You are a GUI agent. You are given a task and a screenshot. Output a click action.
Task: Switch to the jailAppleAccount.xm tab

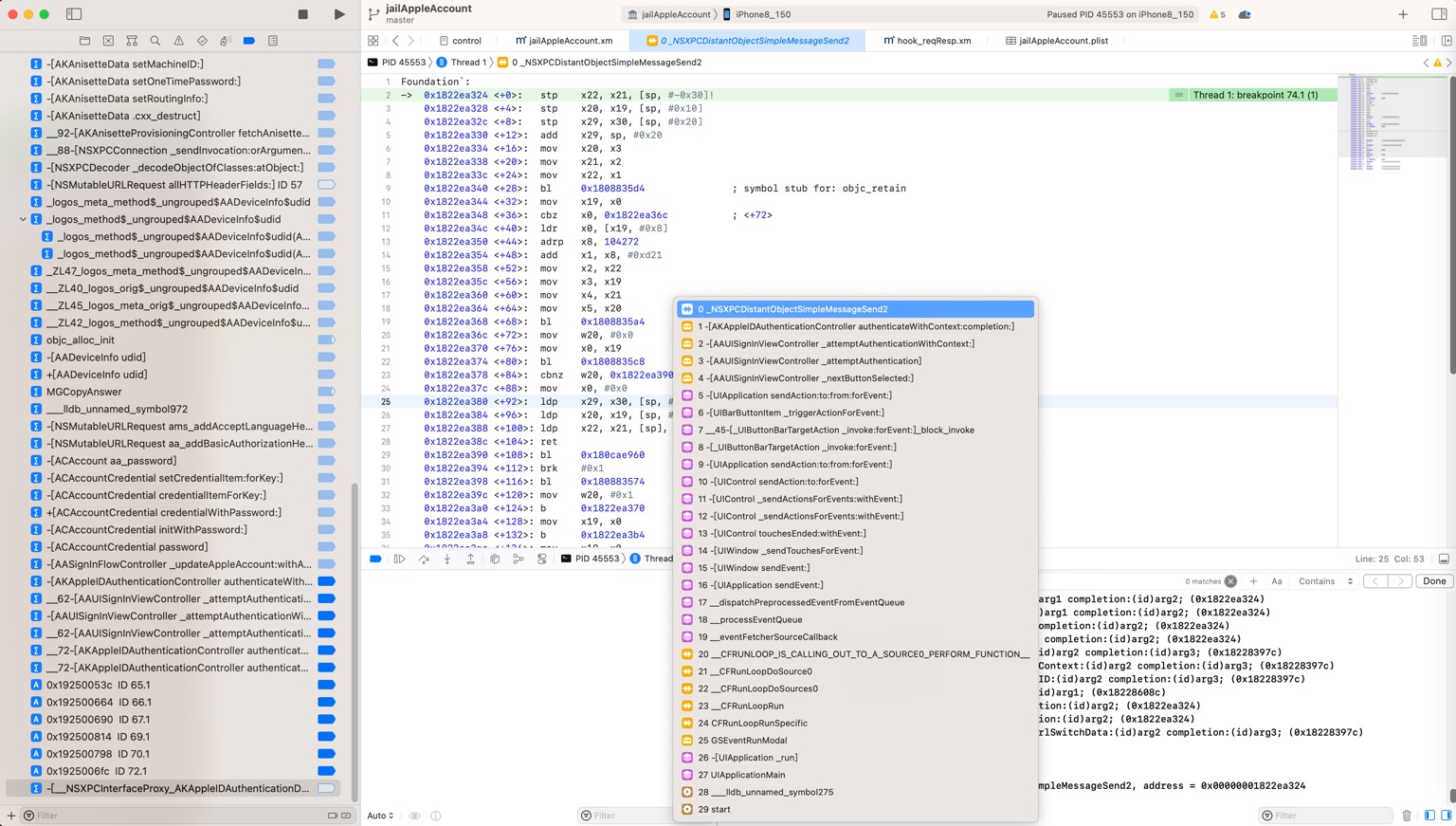pyautogui.click(x=564, y=41)
